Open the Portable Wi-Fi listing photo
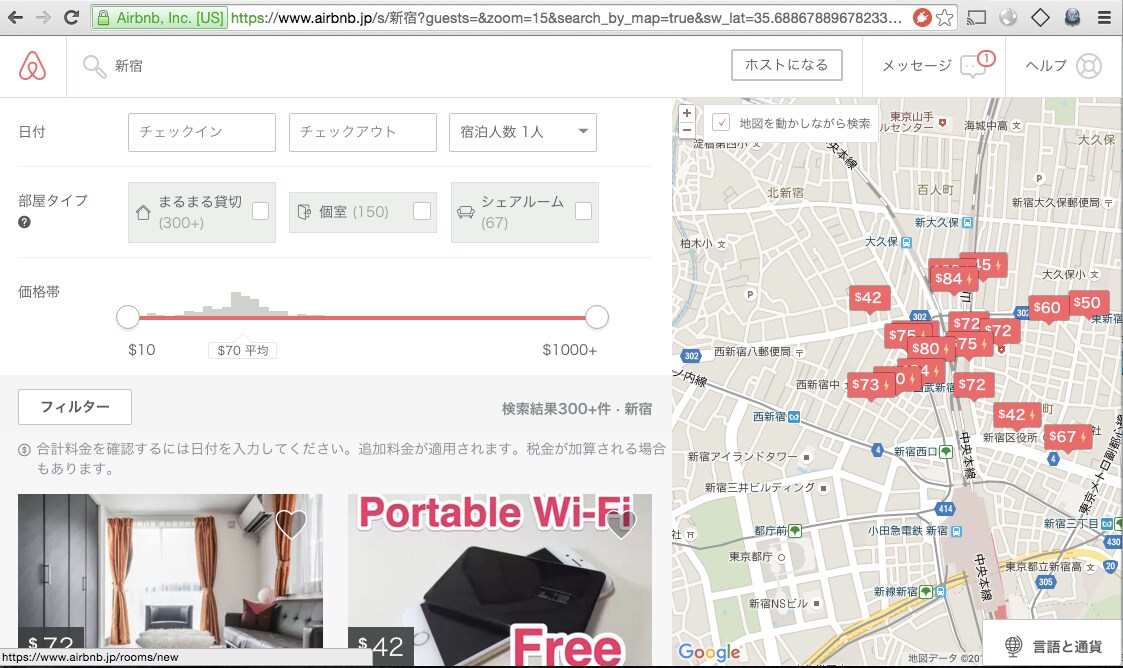This screenshot has width=1123, height=668. [x=500, y=580]
